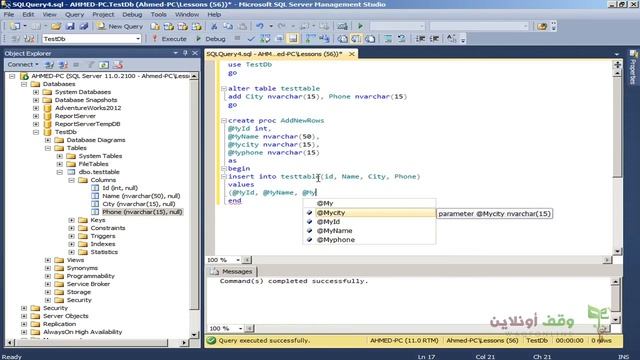Viewport: 640px width, 360px height.
Task: Click the editor vertical scrollbar down arrow
Action: [617, 251]
